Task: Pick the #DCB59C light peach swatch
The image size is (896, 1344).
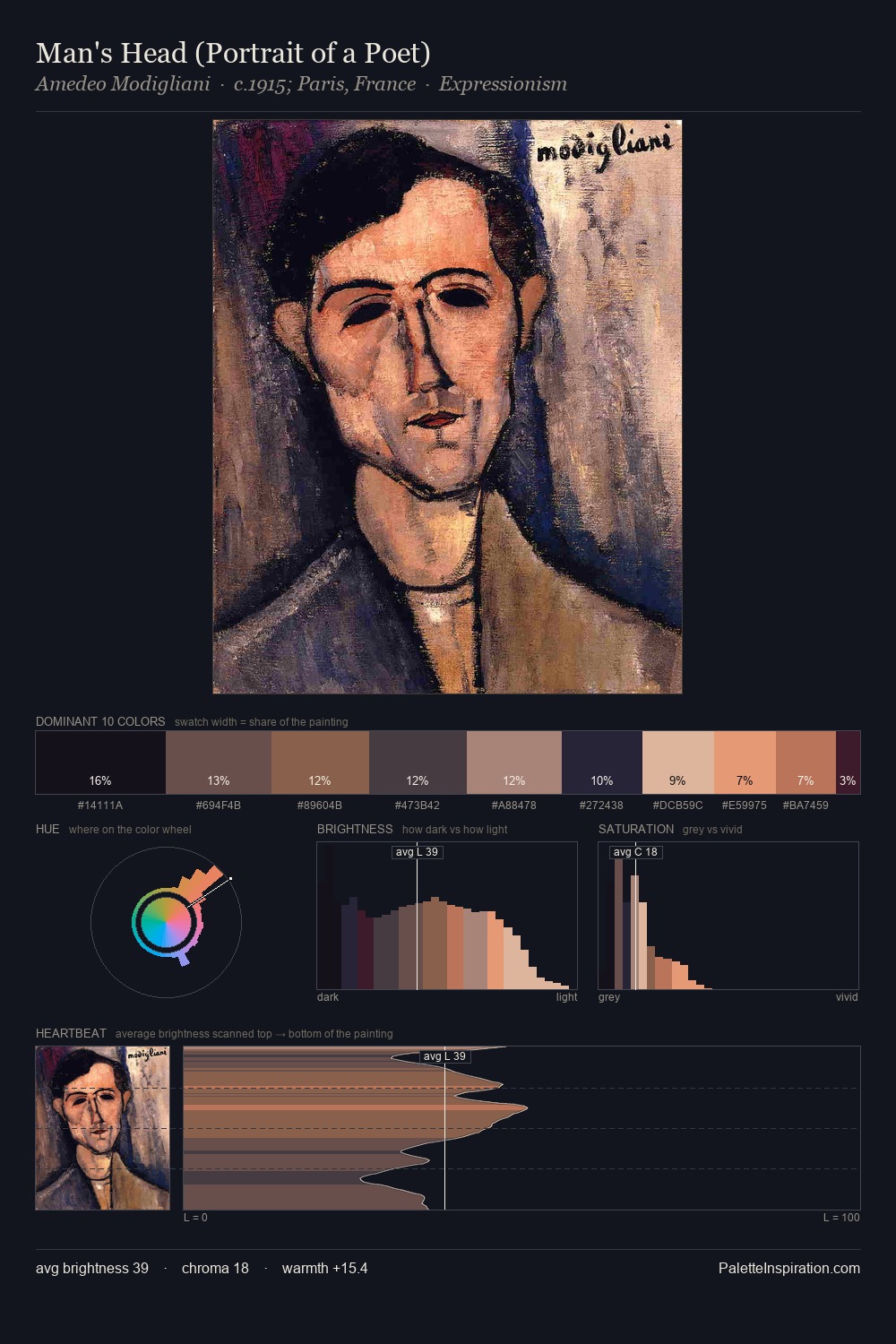Action: [x=678, y=762]
